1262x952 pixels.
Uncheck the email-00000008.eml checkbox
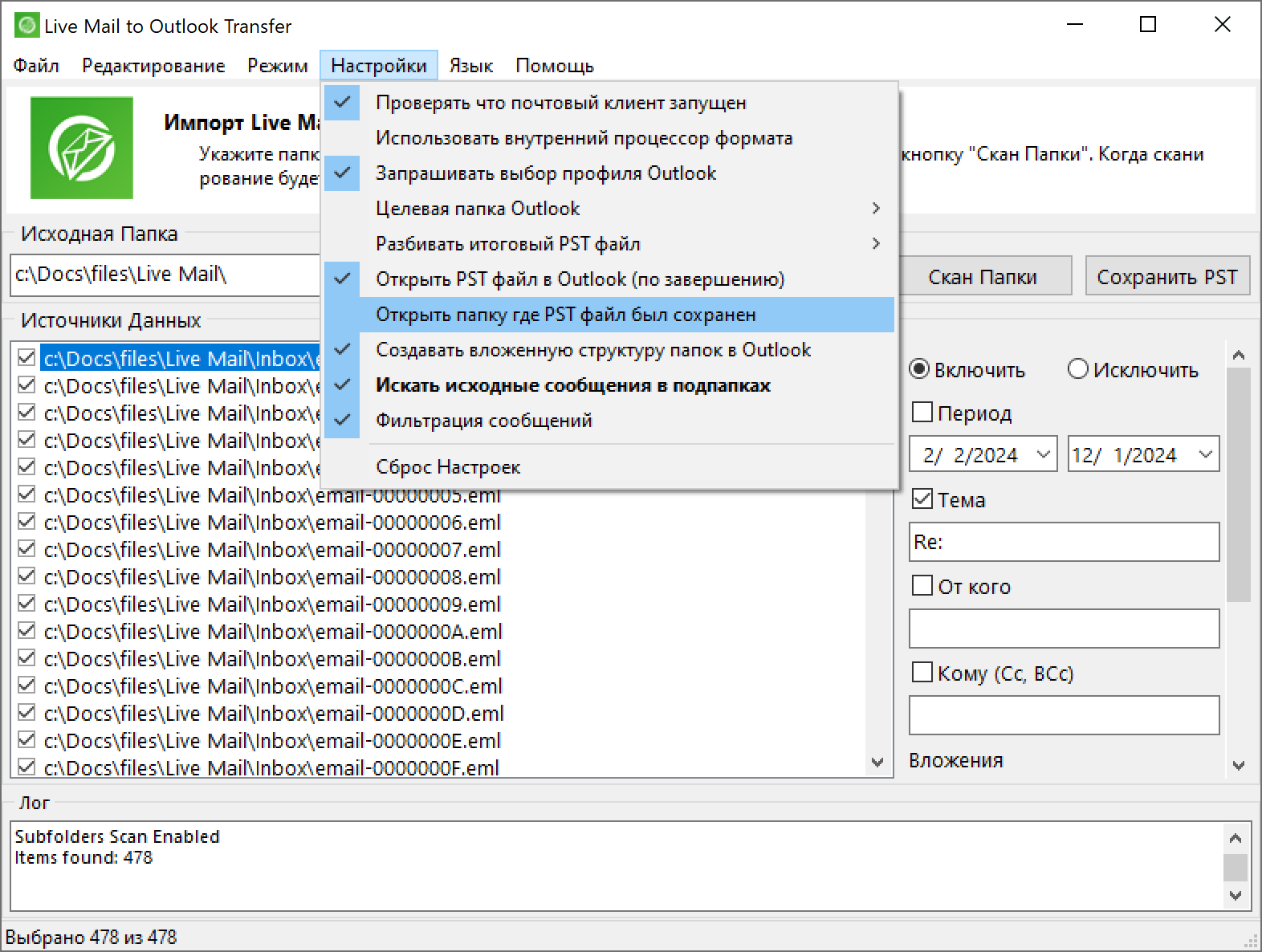coord(26,576)
